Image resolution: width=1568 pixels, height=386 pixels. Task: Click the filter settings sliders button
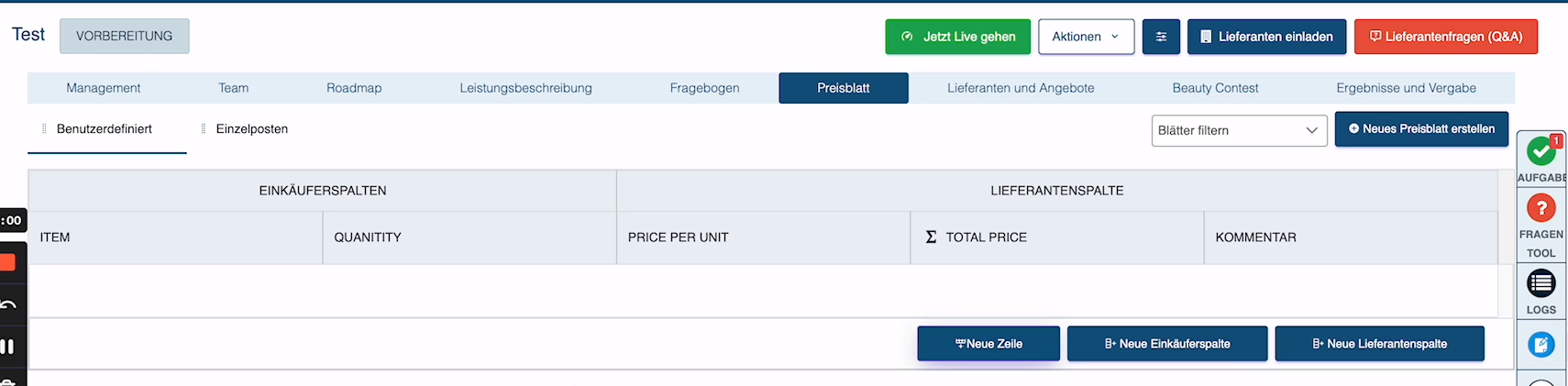coord(1161,37)
